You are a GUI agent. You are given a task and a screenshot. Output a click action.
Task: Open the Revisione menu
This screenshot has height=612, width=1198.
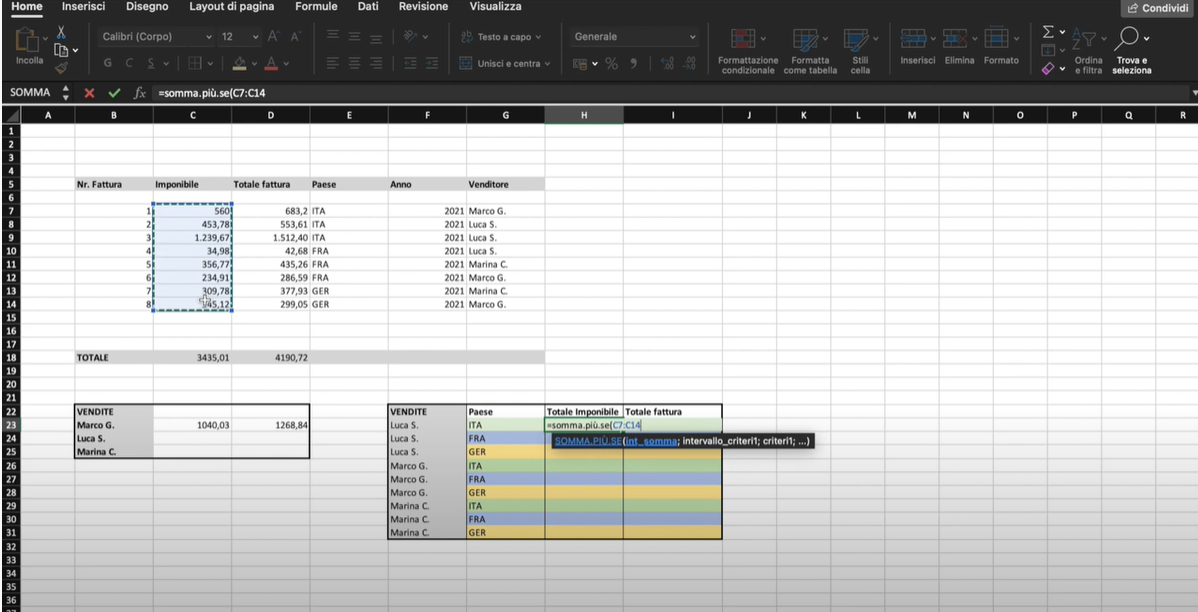click(423, 7)
